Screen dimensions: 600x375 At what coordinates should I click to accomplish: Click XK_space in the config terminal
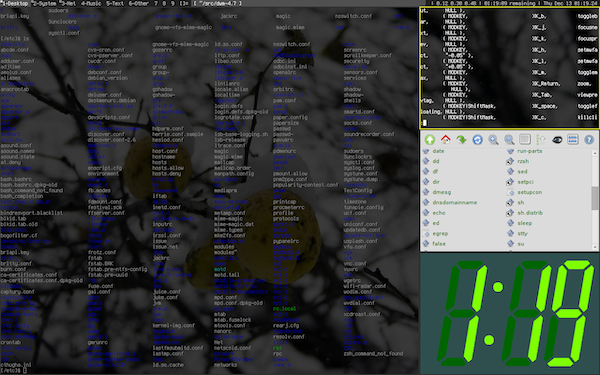coord(544,106)
